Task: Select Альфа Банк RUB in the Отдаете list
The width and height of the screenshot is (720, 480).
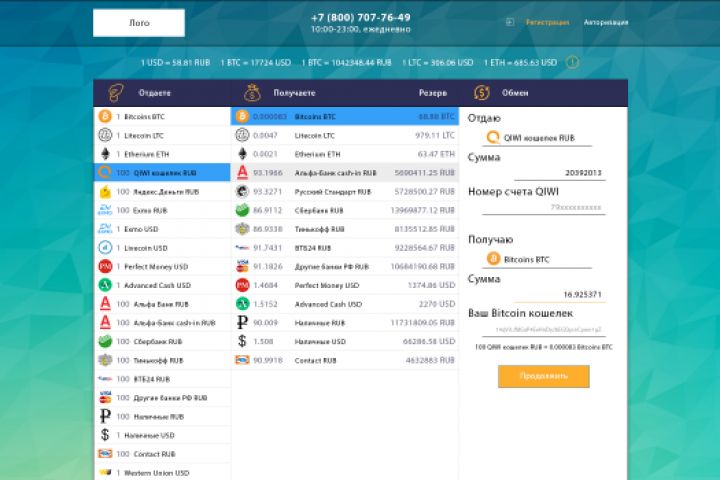Action: 162,304
